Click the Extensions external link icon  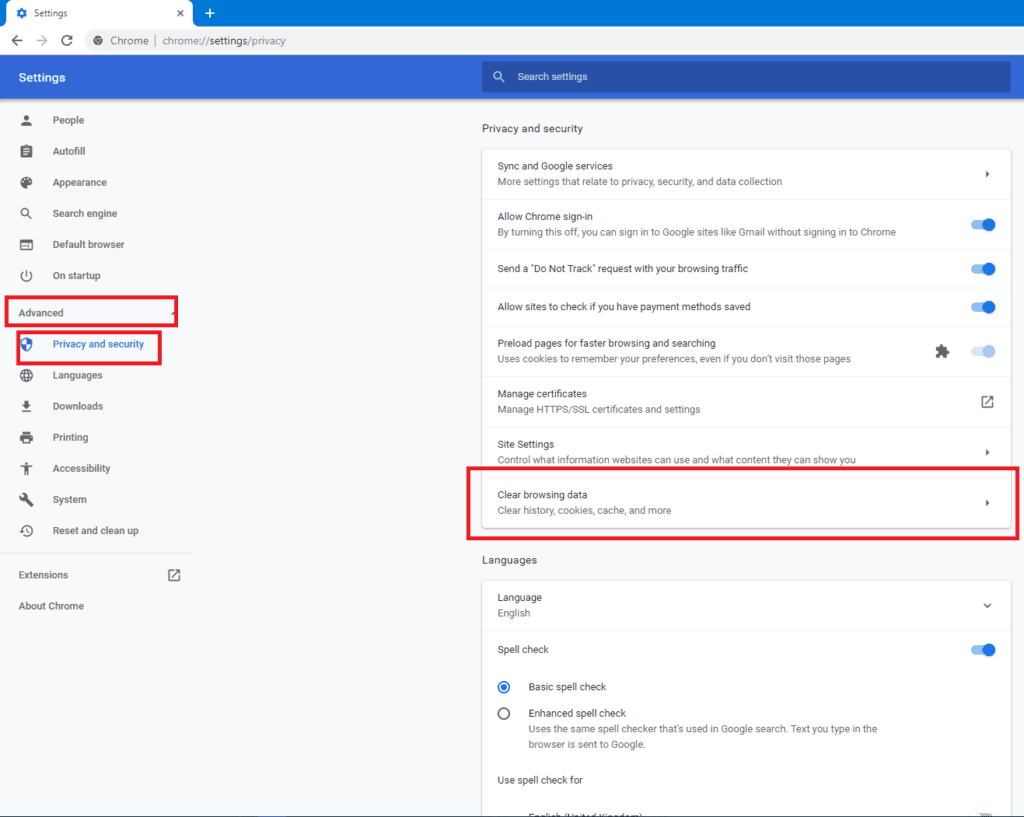(x=174, y=575)
